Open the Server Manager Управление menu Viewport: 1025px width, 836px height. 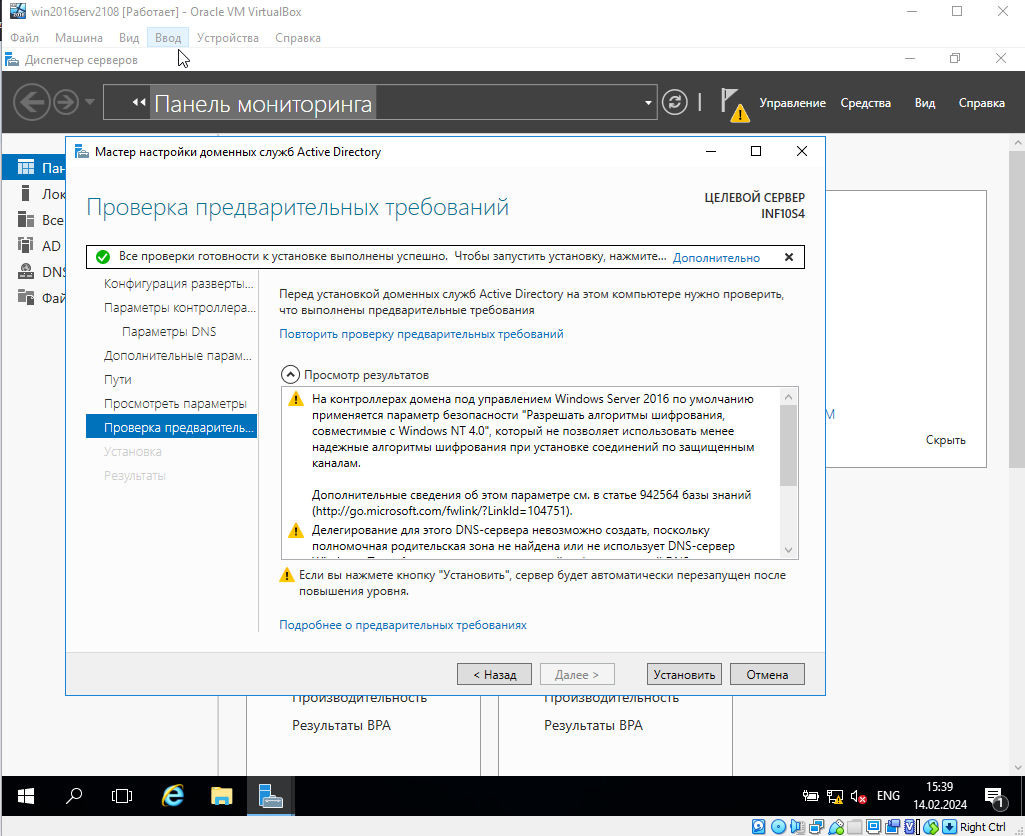[792, 103]
